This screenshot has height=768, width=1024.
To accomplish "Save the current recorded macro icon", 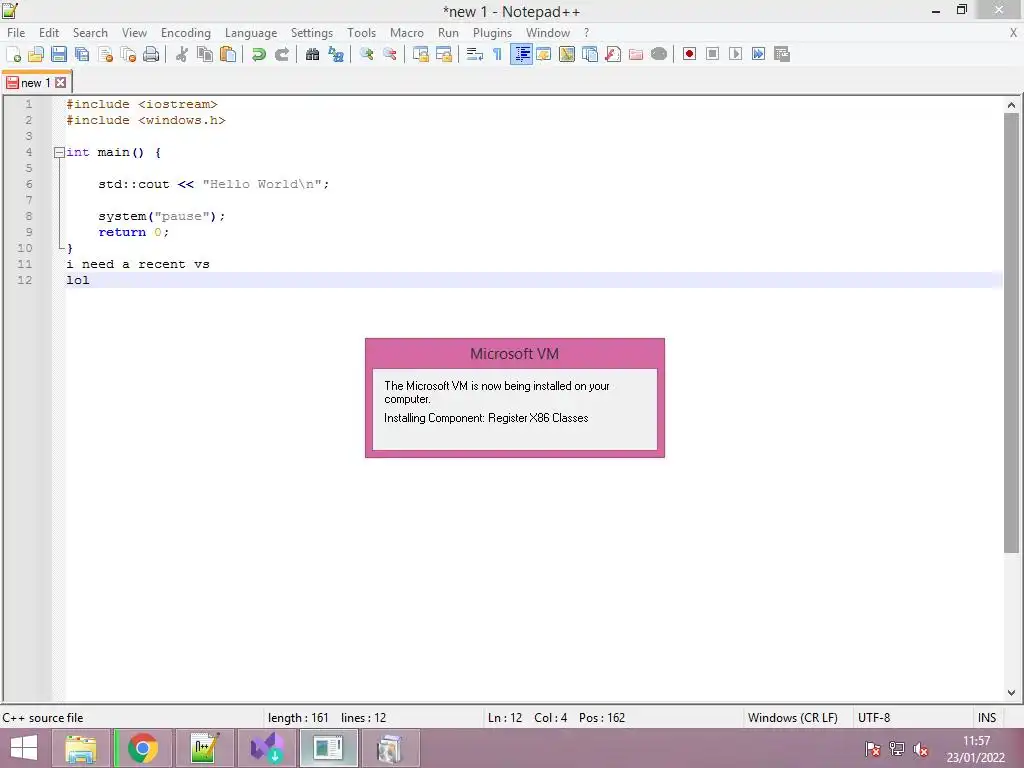I will (782, 54).
